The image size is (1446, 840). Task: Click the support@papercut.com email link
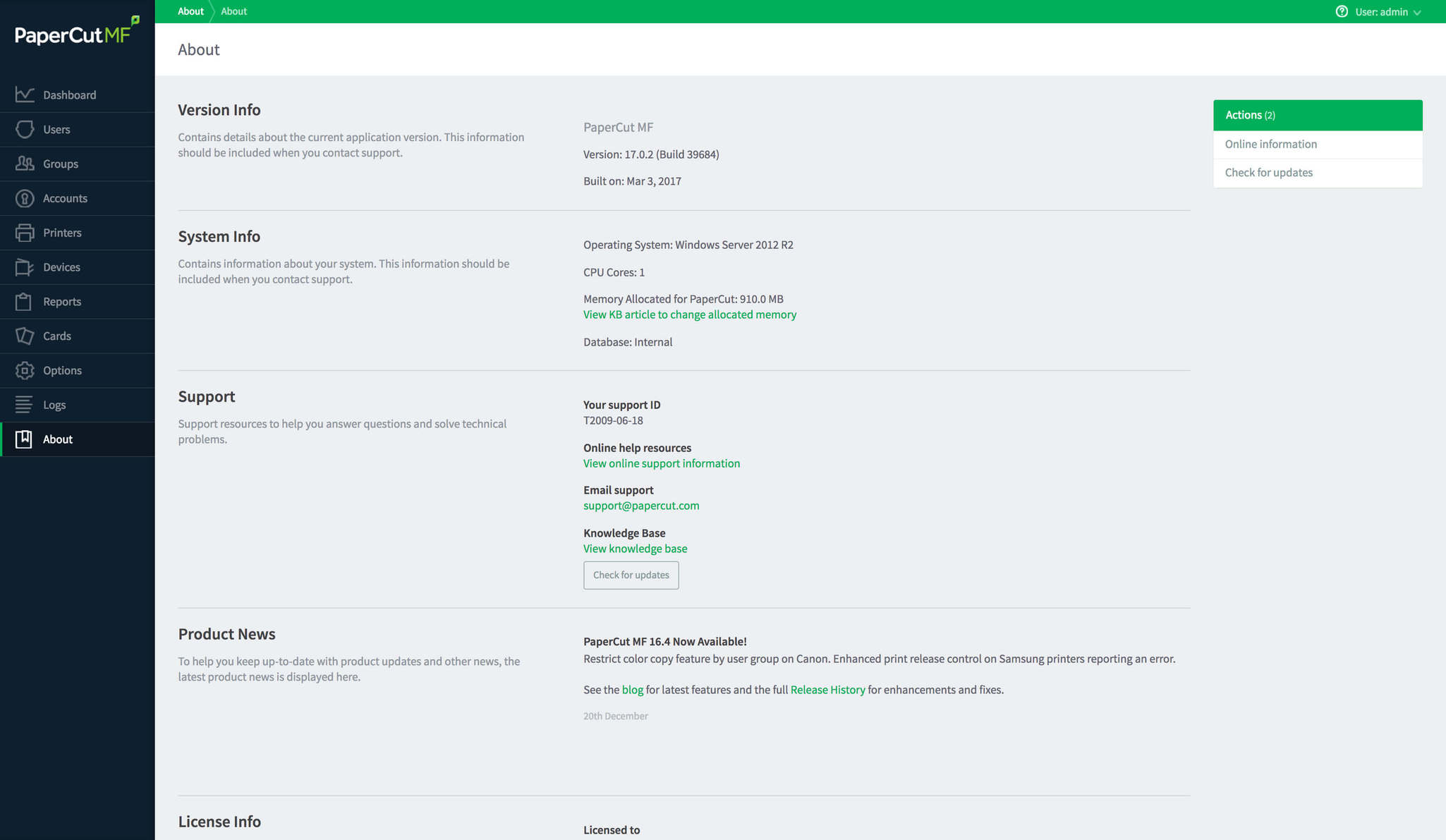(640, 506)
